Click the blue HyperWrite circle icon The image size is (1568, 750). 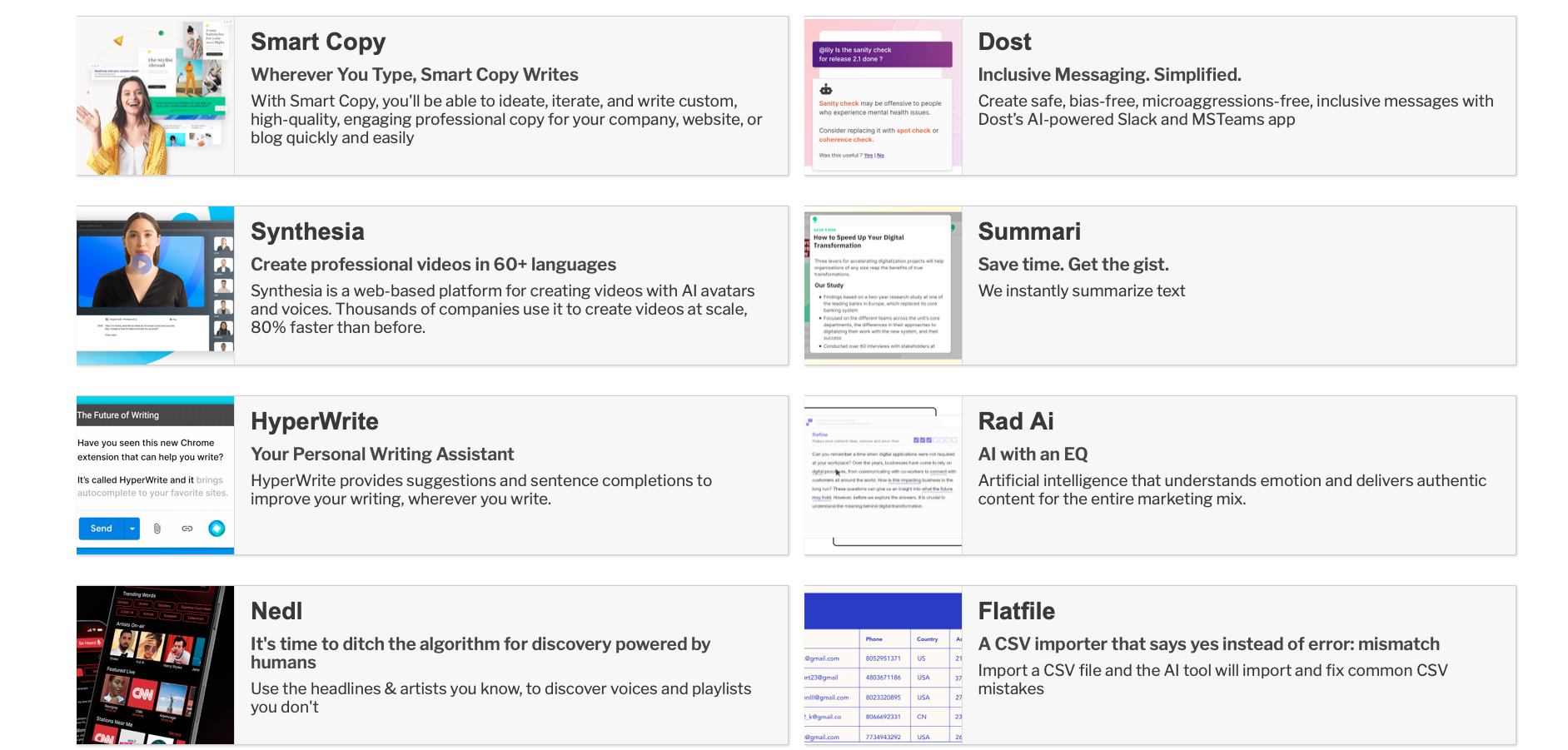217,529
